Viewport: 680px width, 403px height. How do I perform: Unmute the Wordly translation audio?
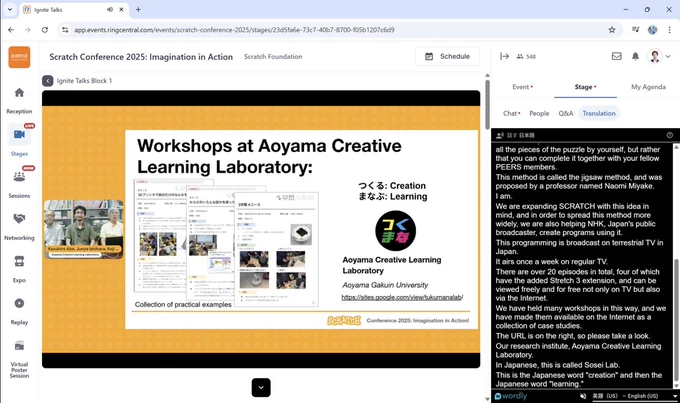tap(583, 396)
